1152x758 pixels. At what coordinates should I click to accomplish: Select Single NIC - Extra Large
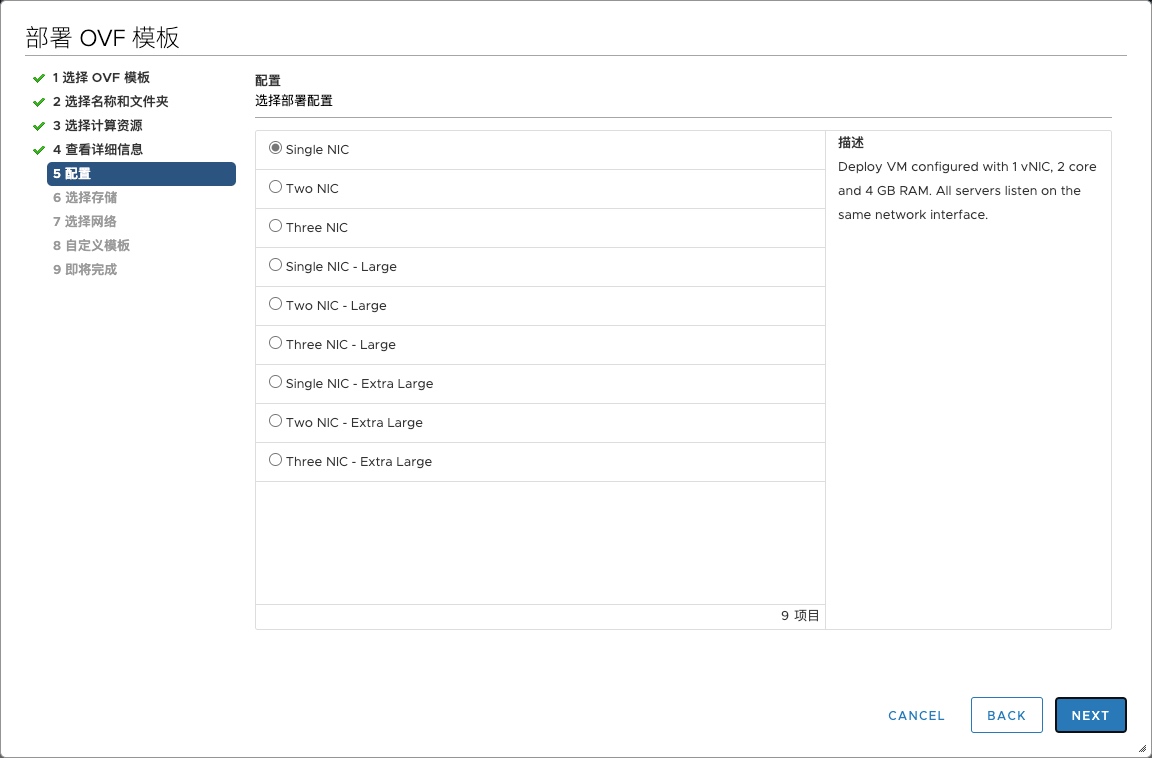coord(275,382)
